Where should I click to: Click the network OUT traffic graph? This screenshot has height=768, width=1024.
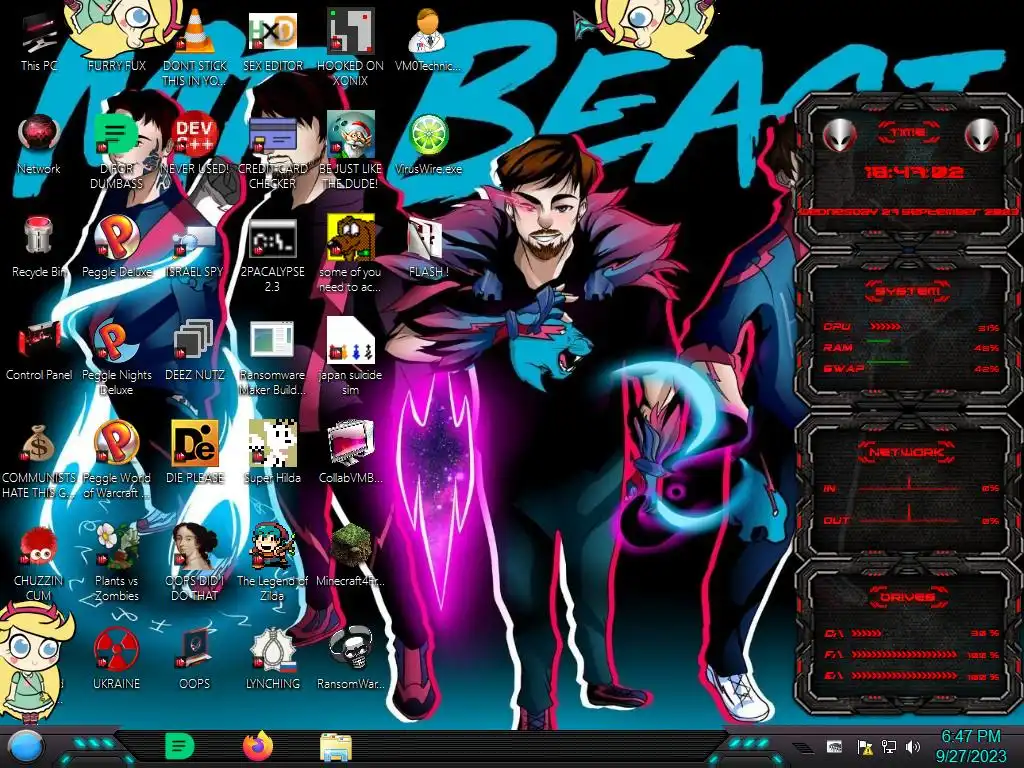tap(909, 515)
